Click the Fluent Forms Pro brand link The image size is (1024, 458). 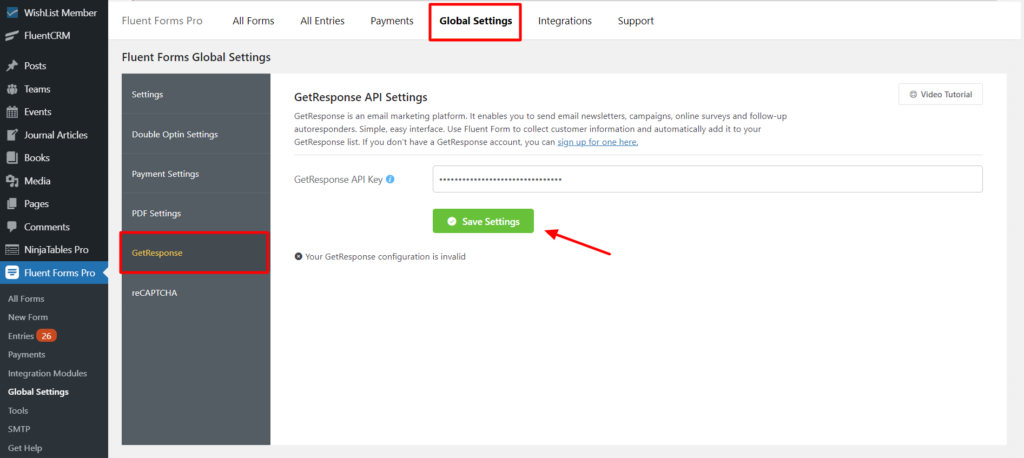(162, 21)
